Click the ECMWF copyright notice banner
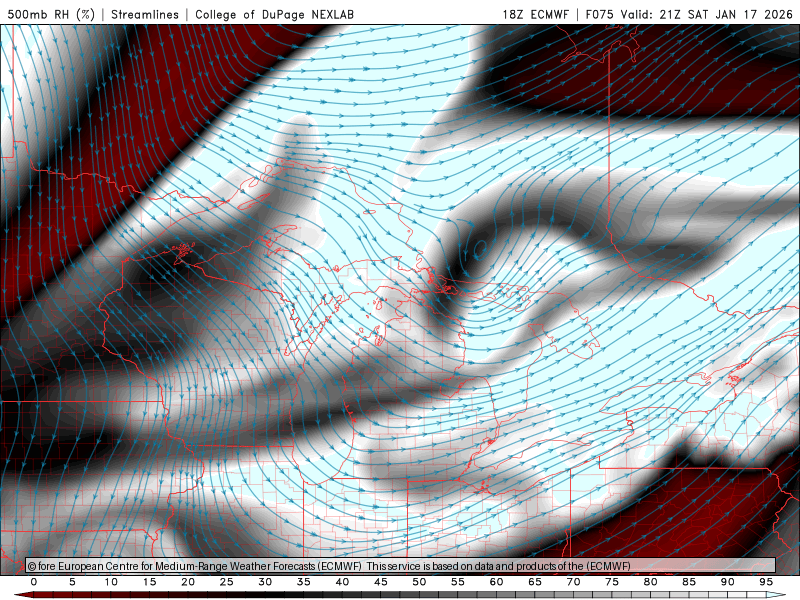This screenshot has height=600, width=800. click(x=401, y=566)
